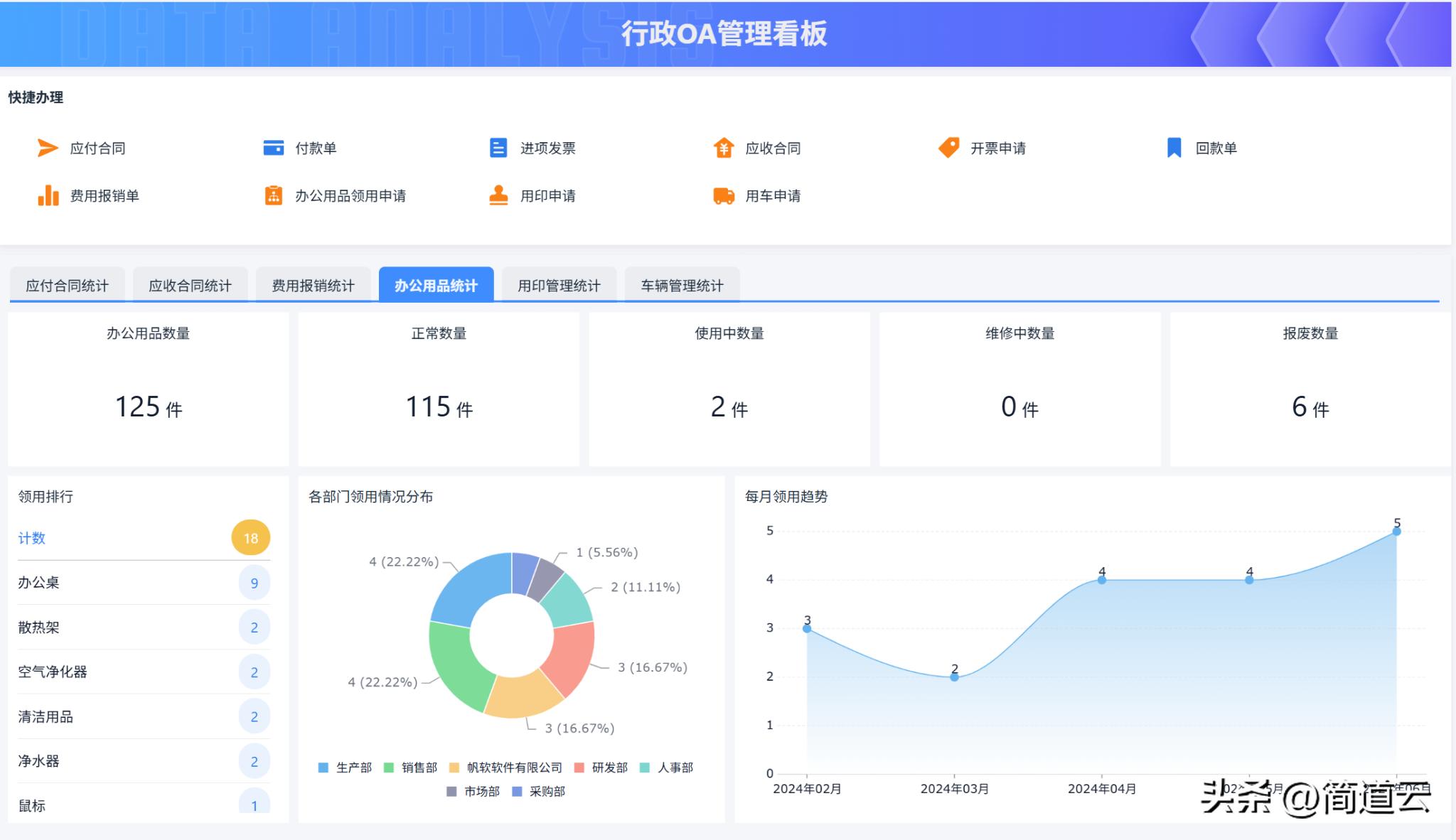Open the 费用报销单 shortcut link
The height and width of the screenshot is (840, 1456).
(x=105, y=195)
